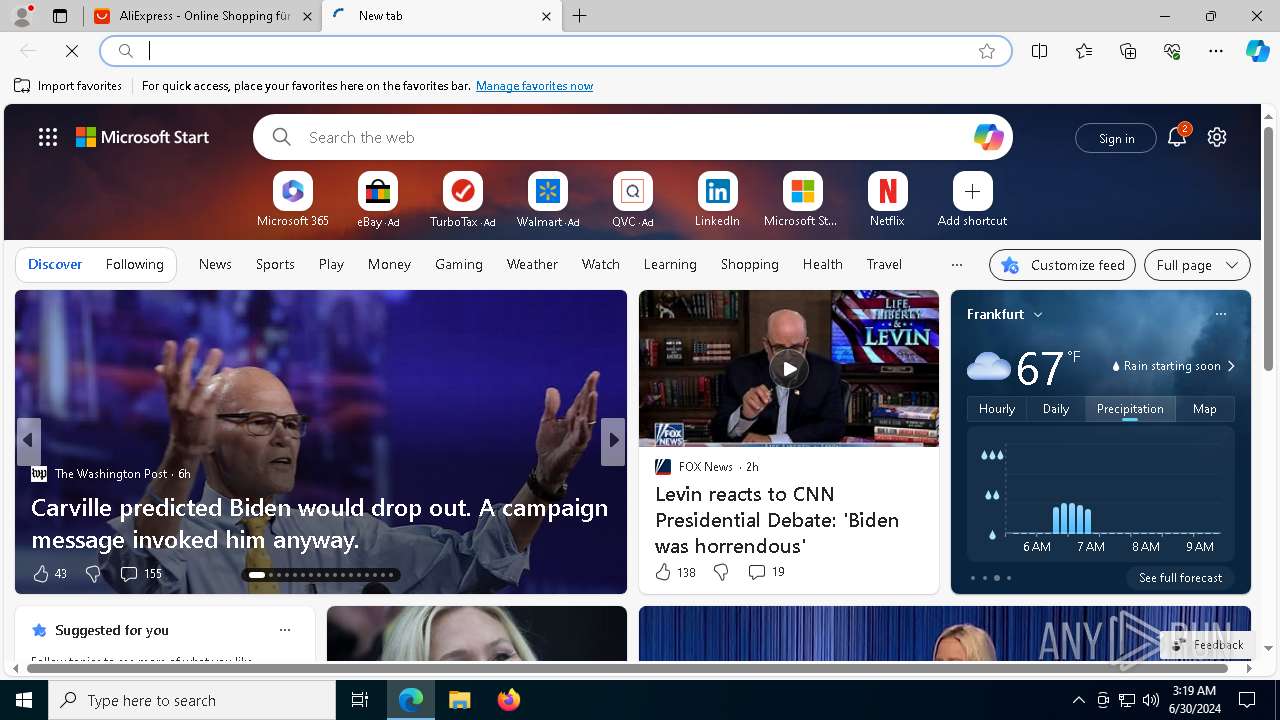Open File Explorer from taskbar

(x=460, y=700)
